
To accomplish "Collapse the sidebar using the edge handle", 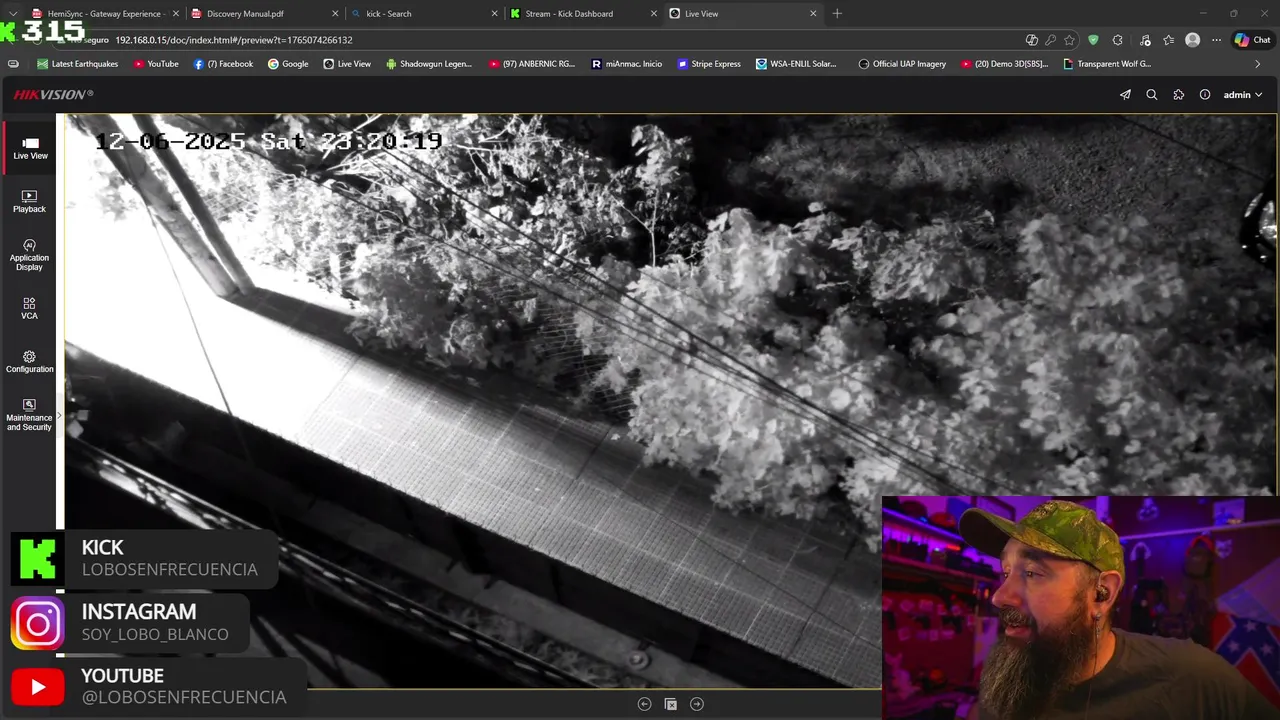I will [x=59, y=414].
